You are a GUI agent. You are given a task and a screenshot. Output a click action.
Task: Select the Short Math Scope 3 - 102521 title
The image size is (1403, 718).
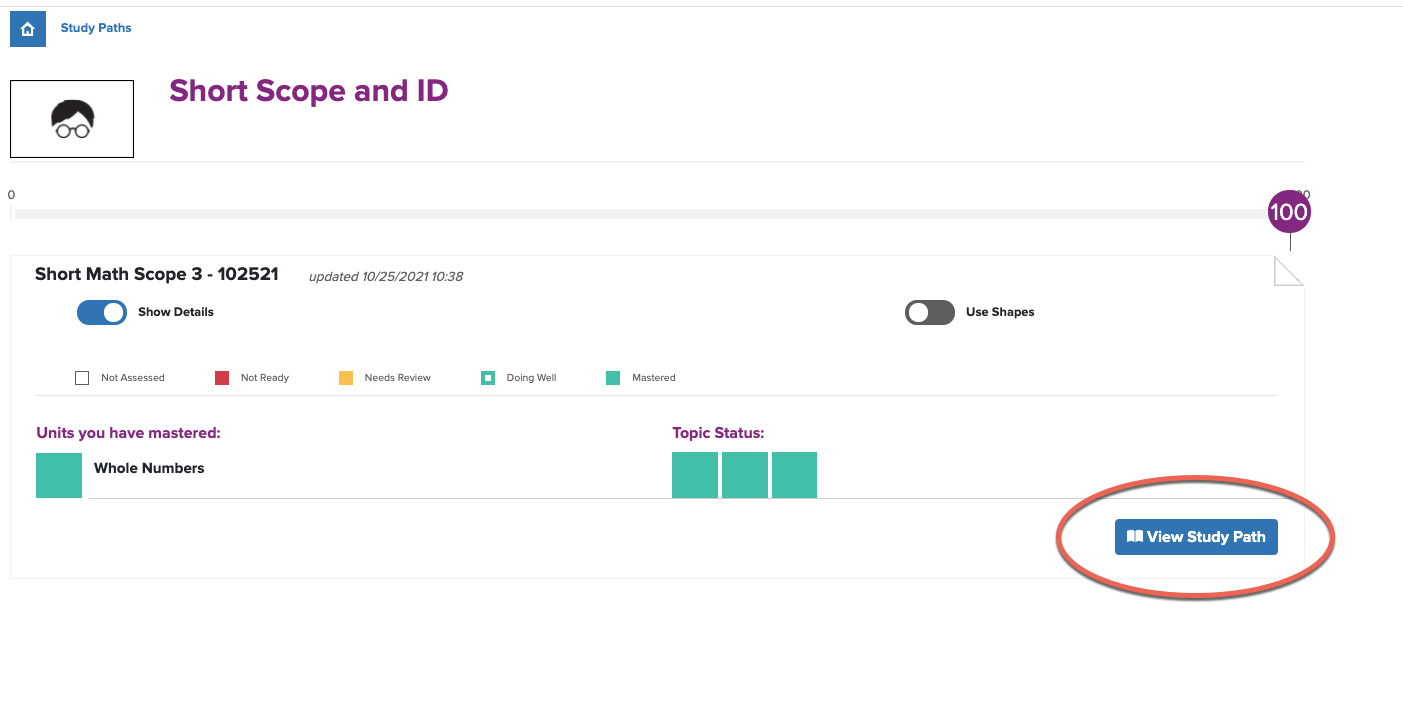(156, 274)
